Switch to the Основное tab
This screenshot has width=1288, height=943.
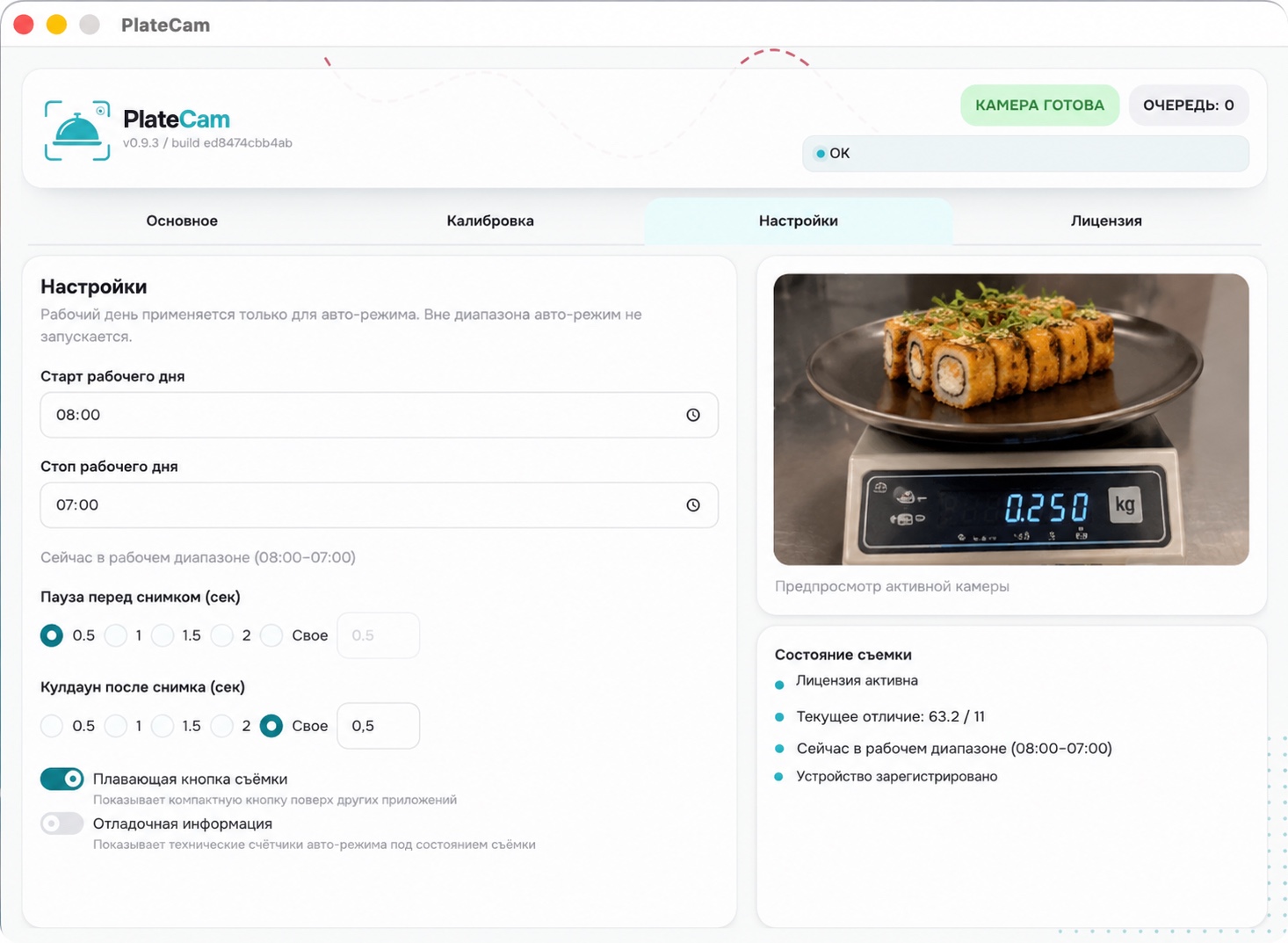182,221
